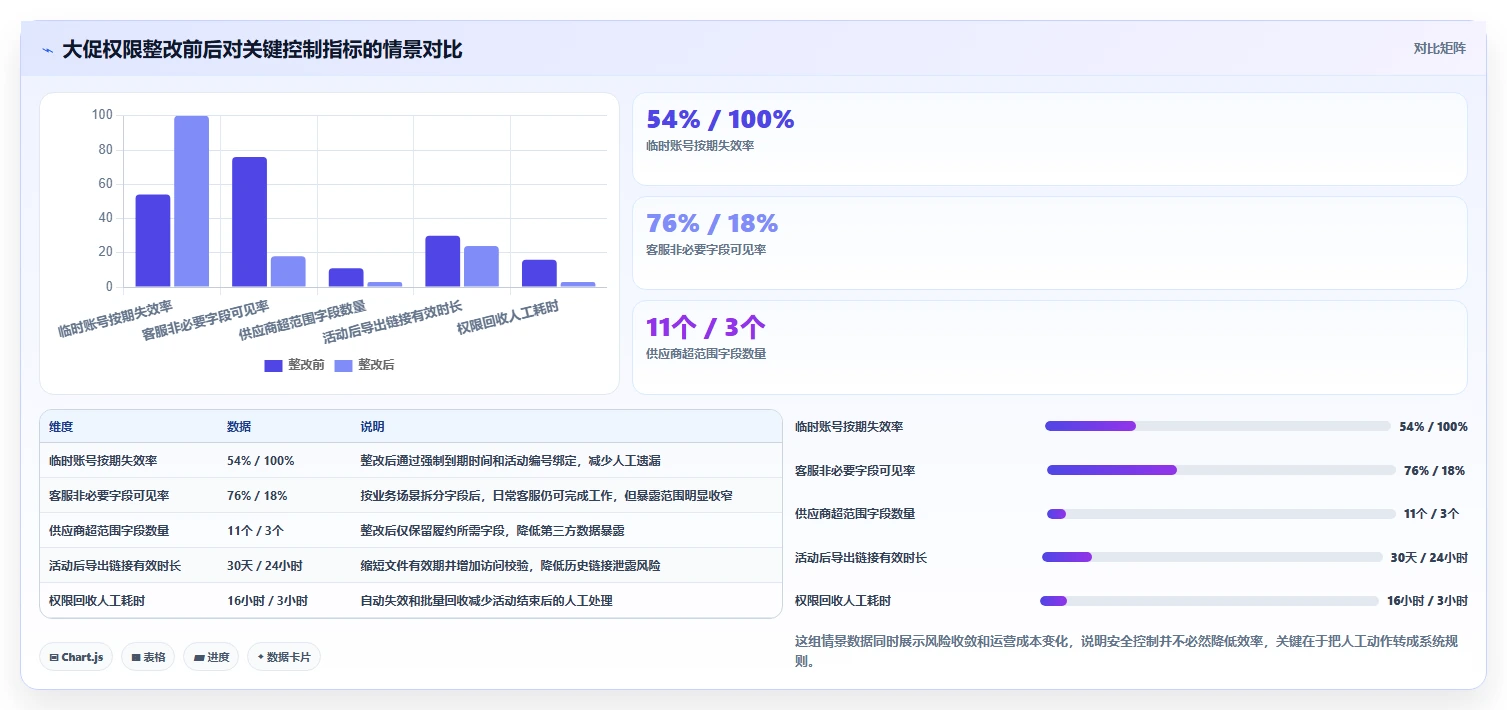Click the 整改后 bar for 临时账号按期失效率
Screen dimensions: 1507x710
click(x=192, y=202)
